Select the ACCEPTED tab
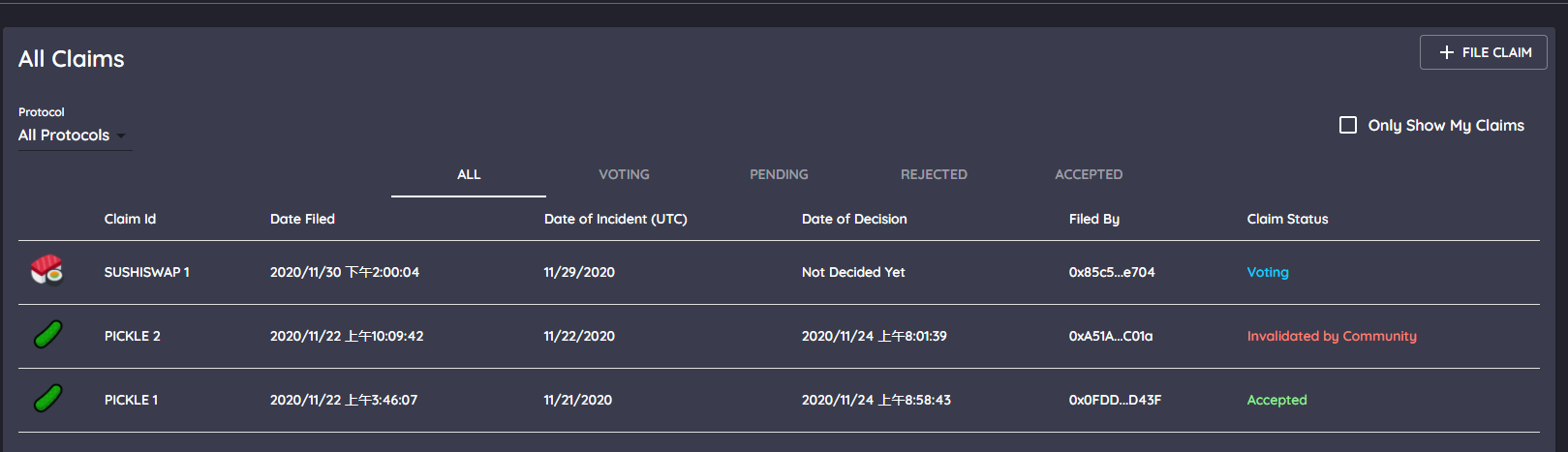 [x=1089, y=174]
